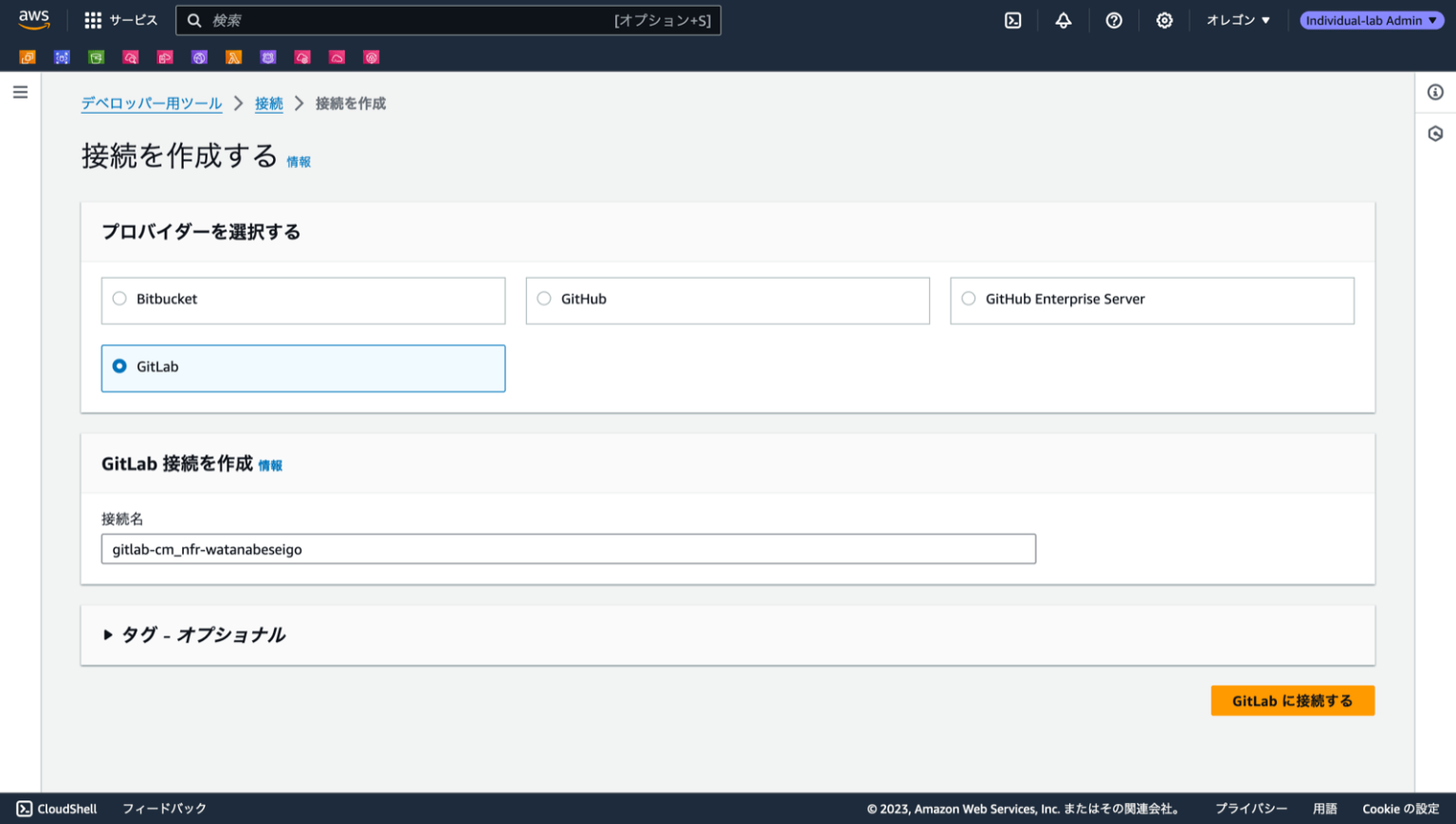Click the GitLab に接続する button
The width and height of the screenshot is (1456, 824).
(x=1292, y=700)
